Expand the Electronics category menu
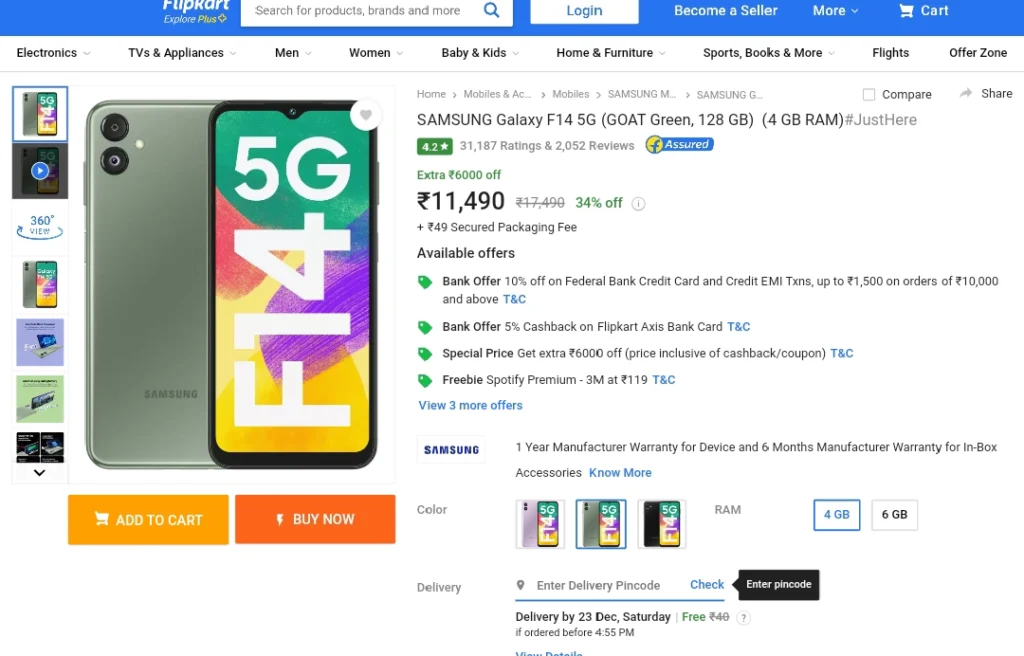The height and width of the screenshot is (656, 1024). click(x=53, y=53)
